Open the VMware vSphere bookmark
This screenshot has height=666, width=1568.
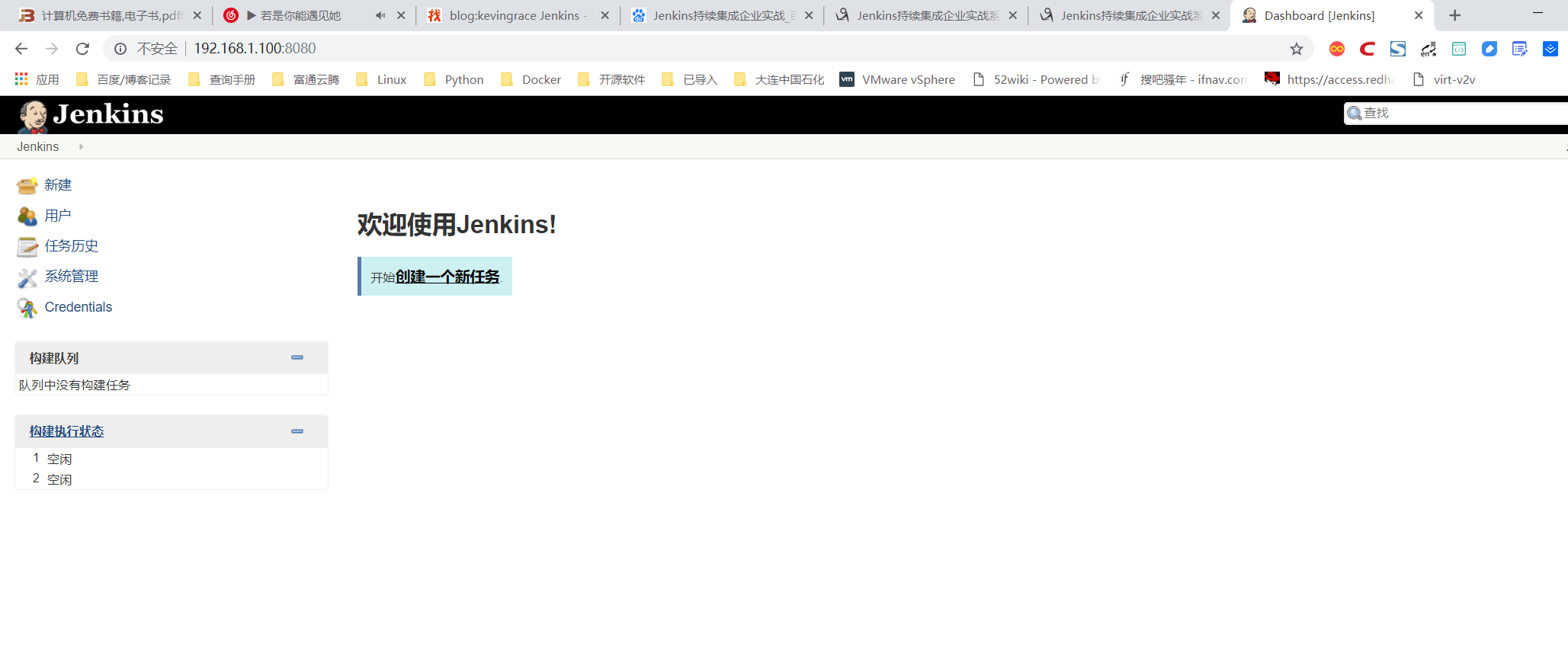pos(897,79)
